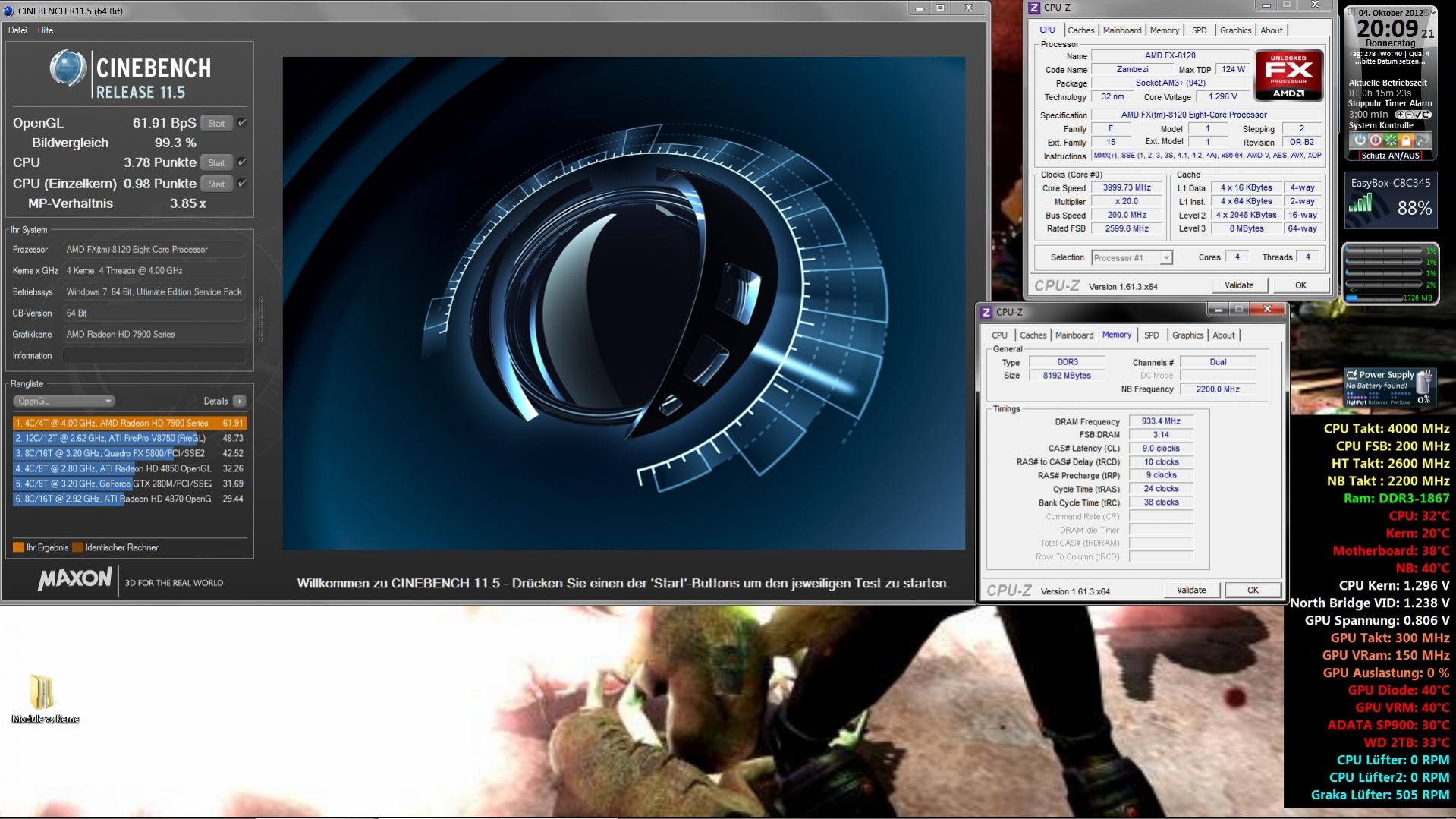
Task: Click the Cinebench title bar app icon
Action: click(x=8, y=11)
